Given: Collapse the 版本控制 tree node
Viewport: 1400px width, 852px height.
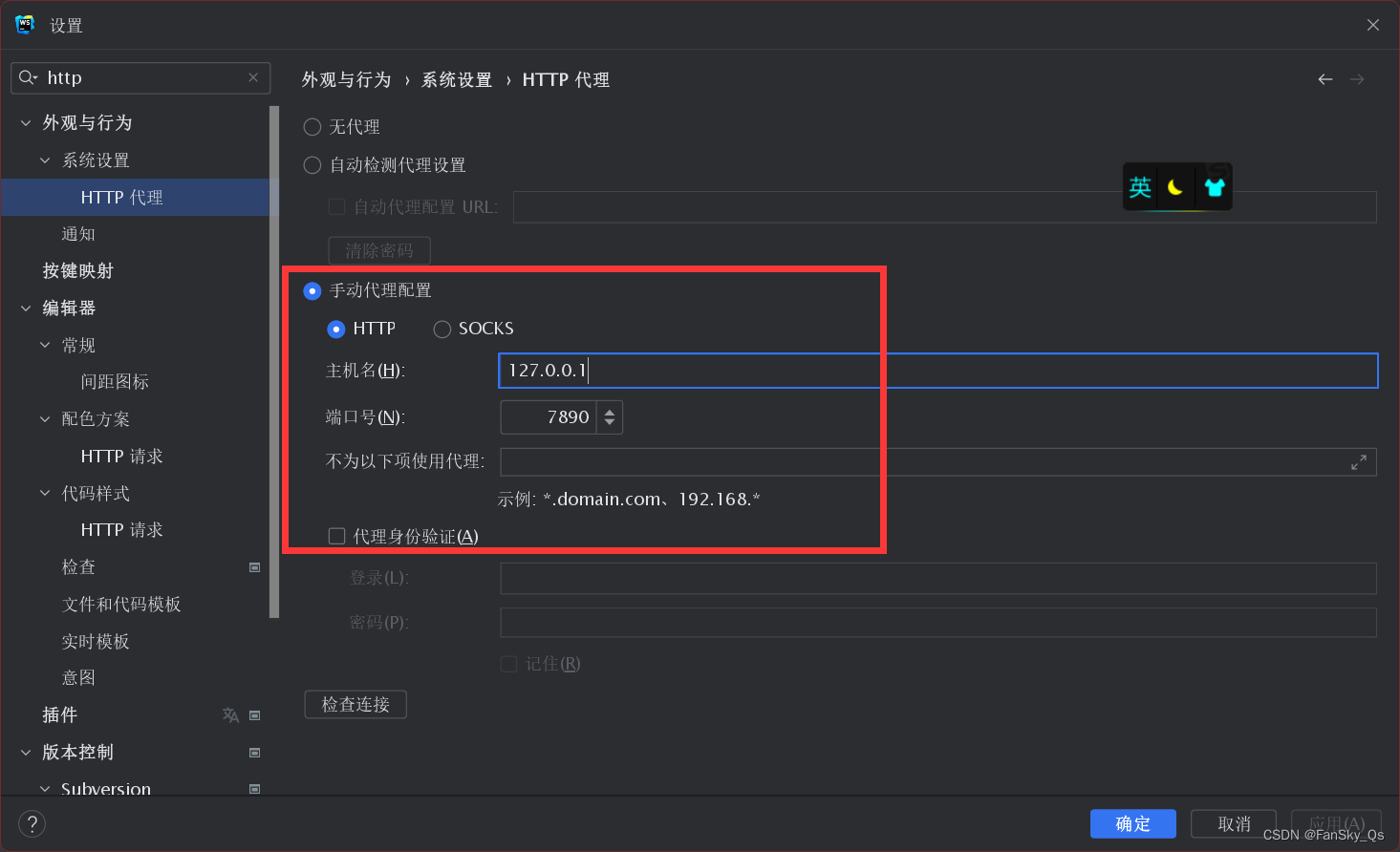Looking at the screenshot, I should (26, 753).
